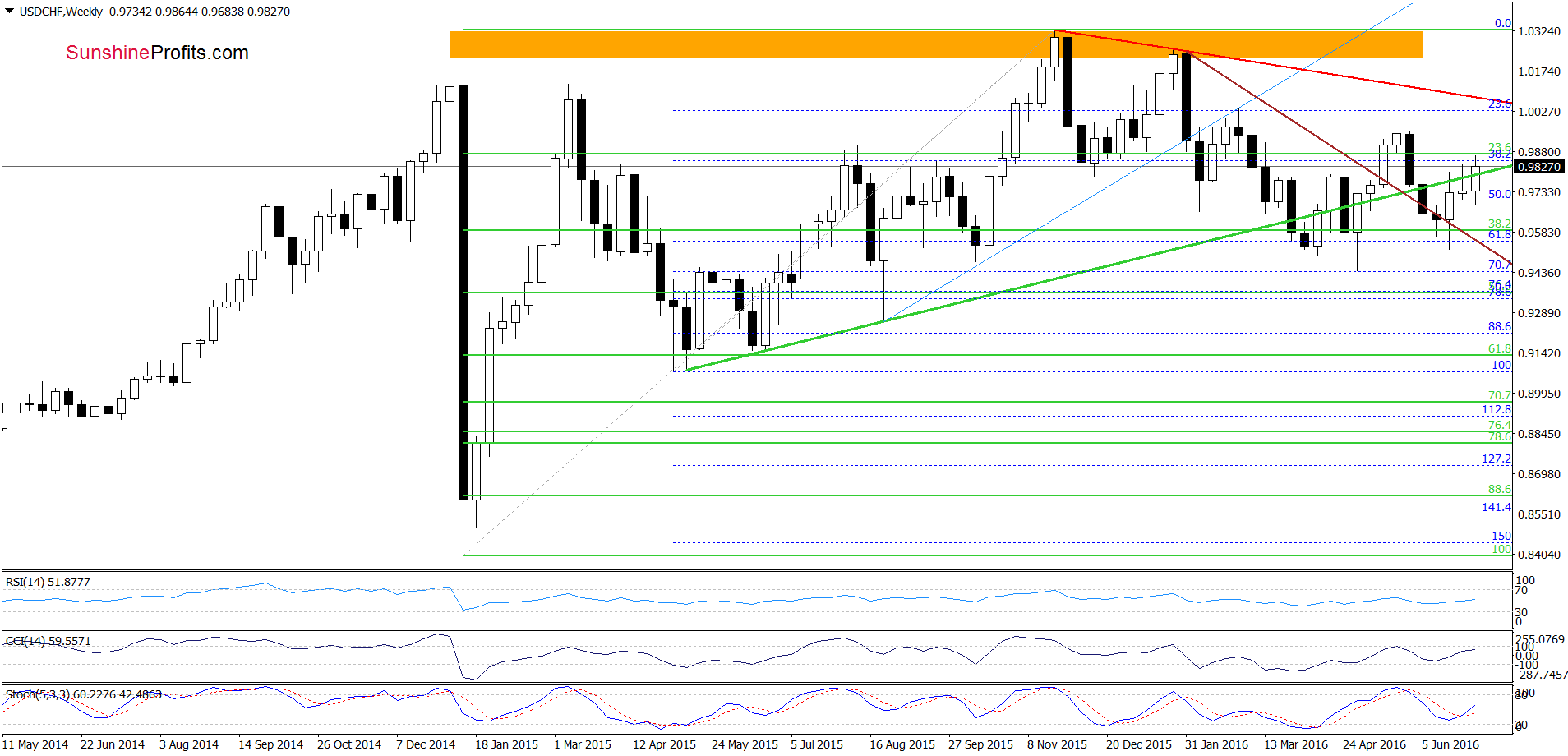Click the chart menu triangle beside USDCHF,Weekly
Image resolution: width=1568 pixels, height=756 pixels.
(10, 12)
